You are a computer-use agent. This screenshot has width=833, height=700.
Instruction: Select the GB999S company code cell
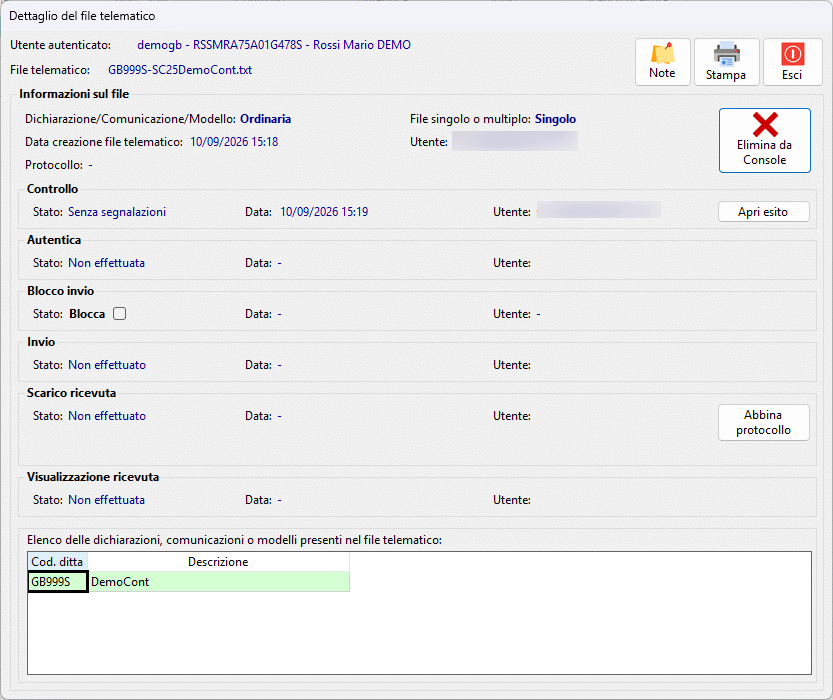pos(57,582)
